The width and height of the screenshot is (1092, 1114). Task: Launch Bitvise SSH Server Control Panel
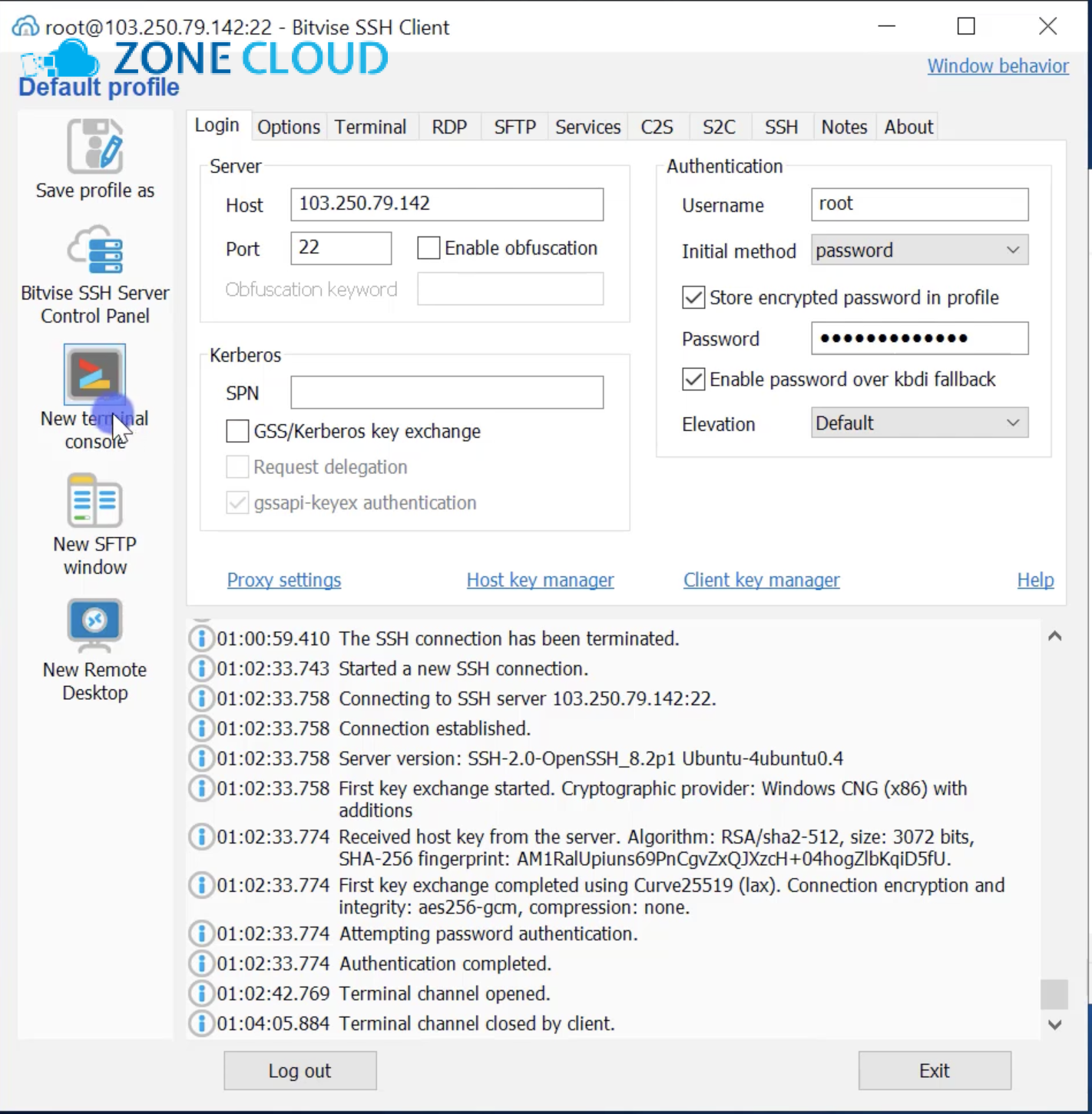click(x=95, y=250)
